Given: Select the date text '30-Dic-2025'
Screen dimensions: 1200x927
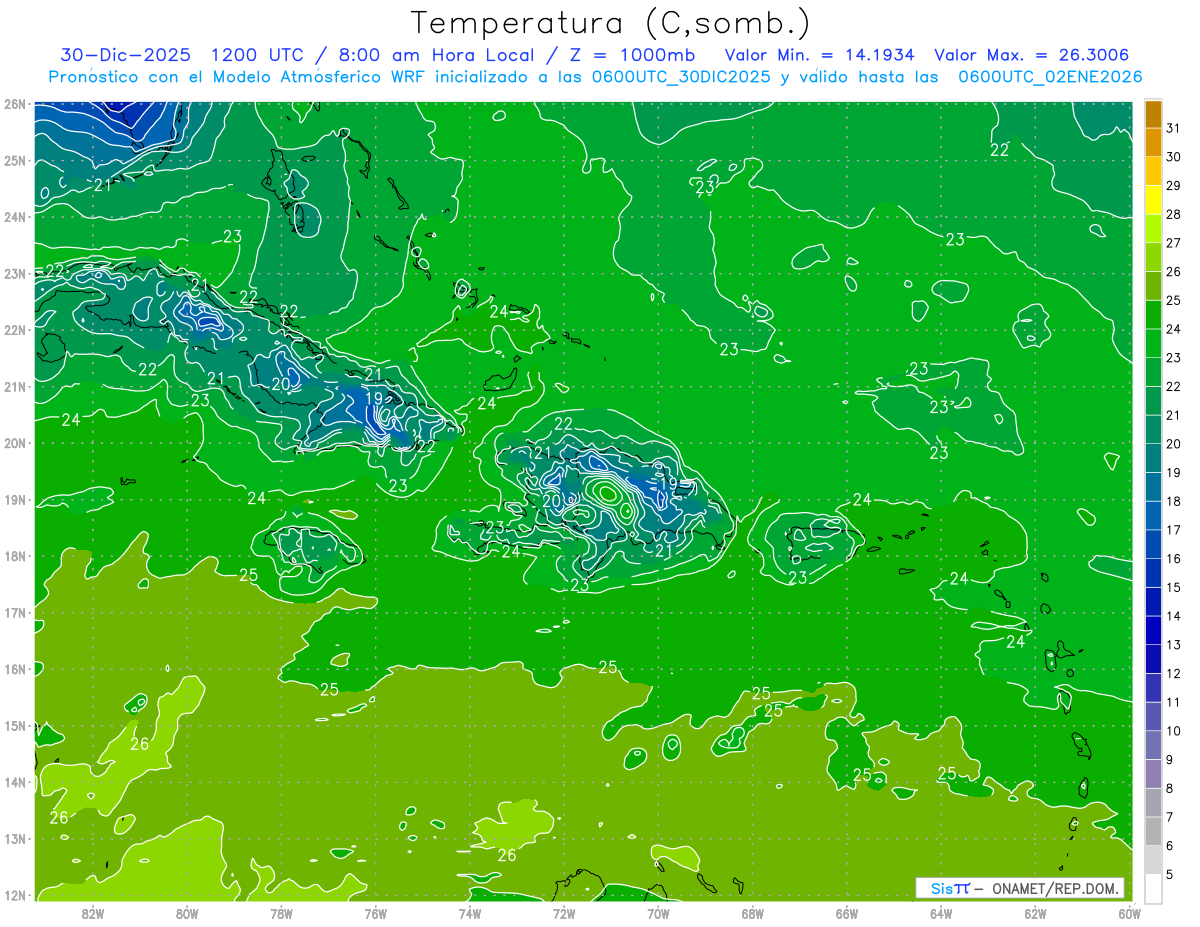Looking at the screenshot, I should 126,55.
